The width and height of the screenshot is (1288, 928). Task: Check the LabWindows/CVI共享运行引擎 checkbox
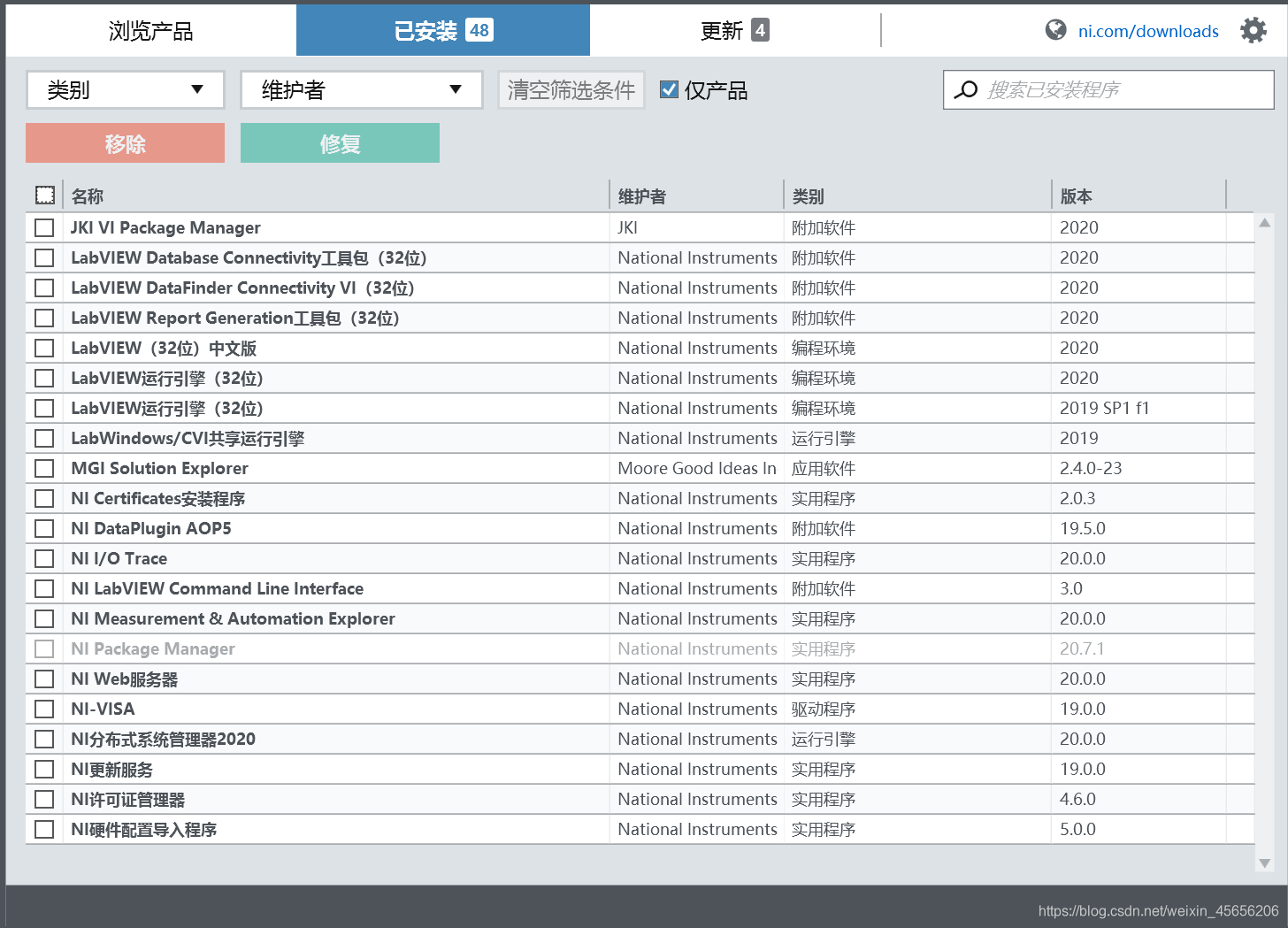tap(44, 438)
